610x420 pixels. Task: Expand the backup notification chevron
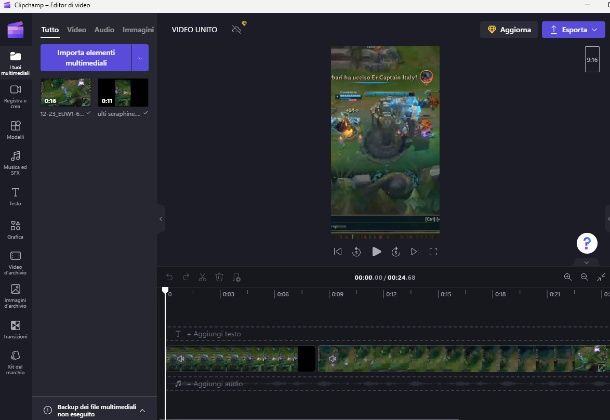pos(142,410)
